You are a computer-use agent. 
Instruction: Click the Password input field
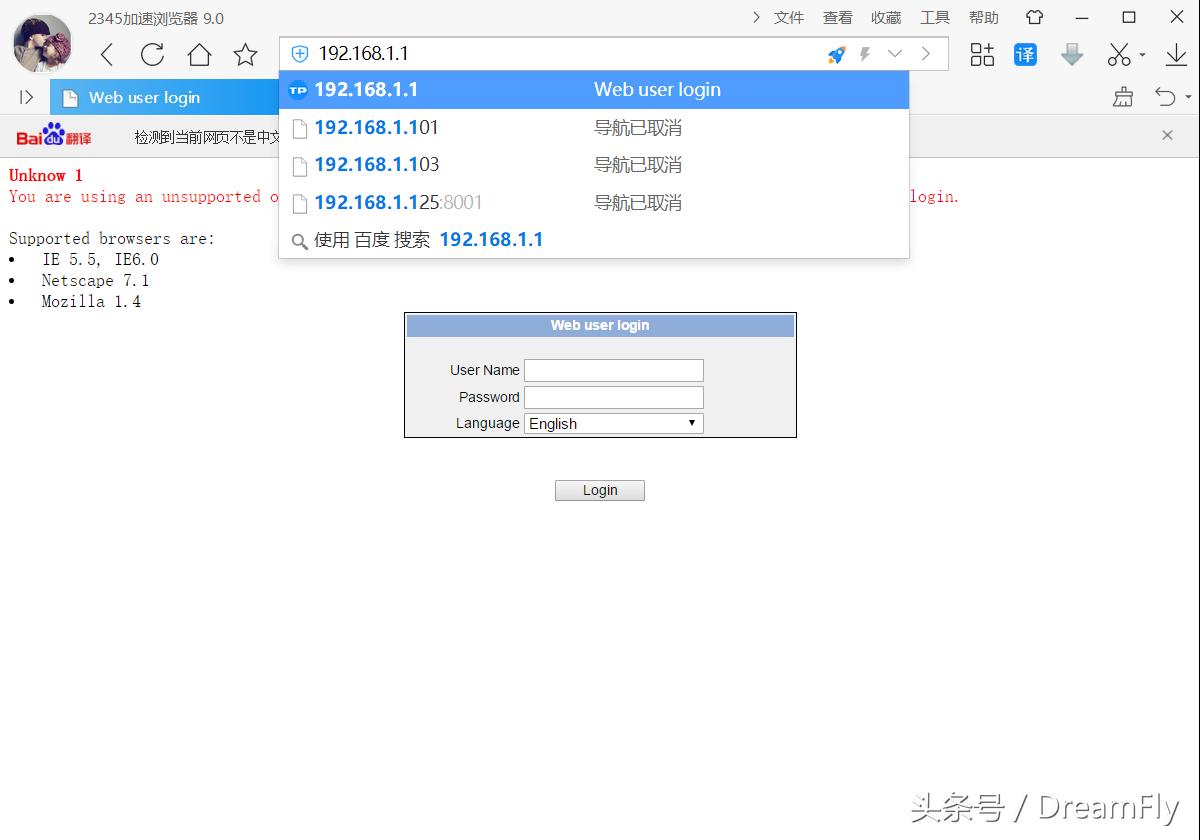pyautogui.click(x=613, y=397)
